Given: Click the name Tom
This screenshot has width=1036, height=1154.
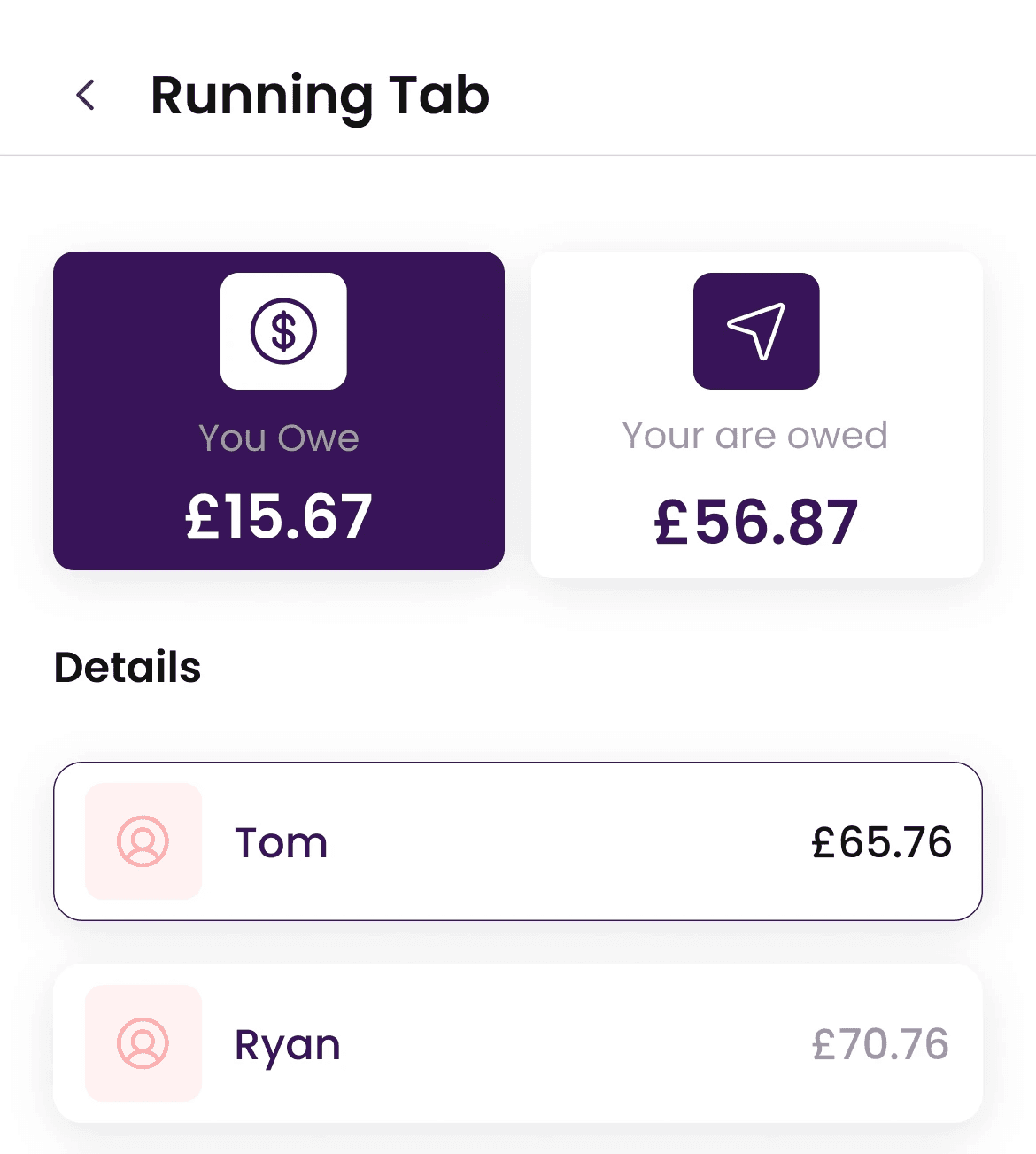Looking at the screenshot, I should (281, 842).
